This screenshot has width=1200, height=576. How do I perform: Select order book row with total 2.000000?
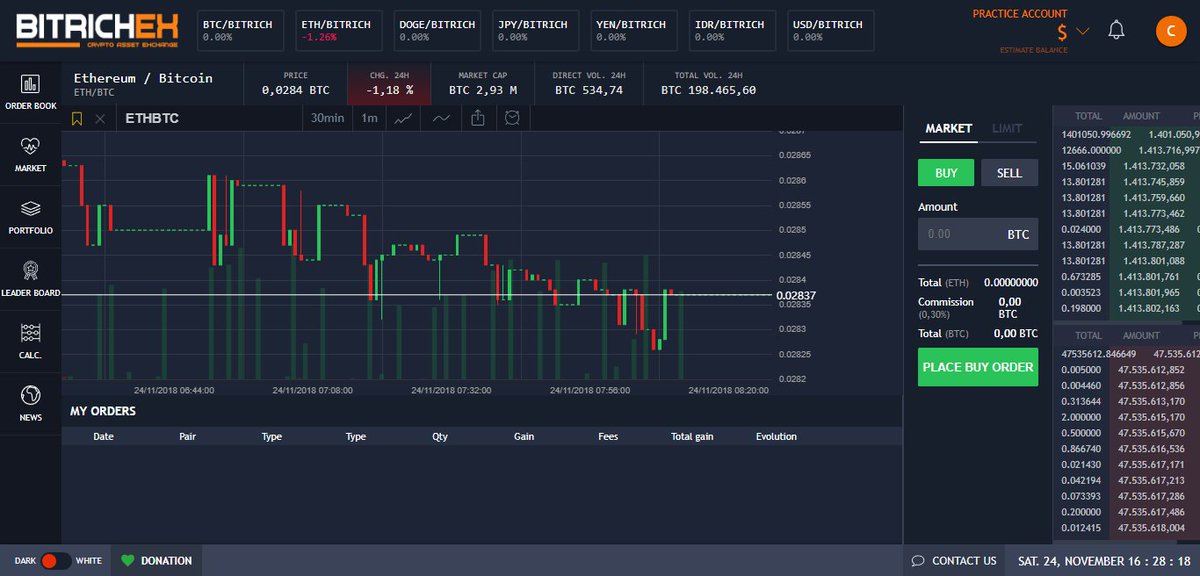point(1126,417)
